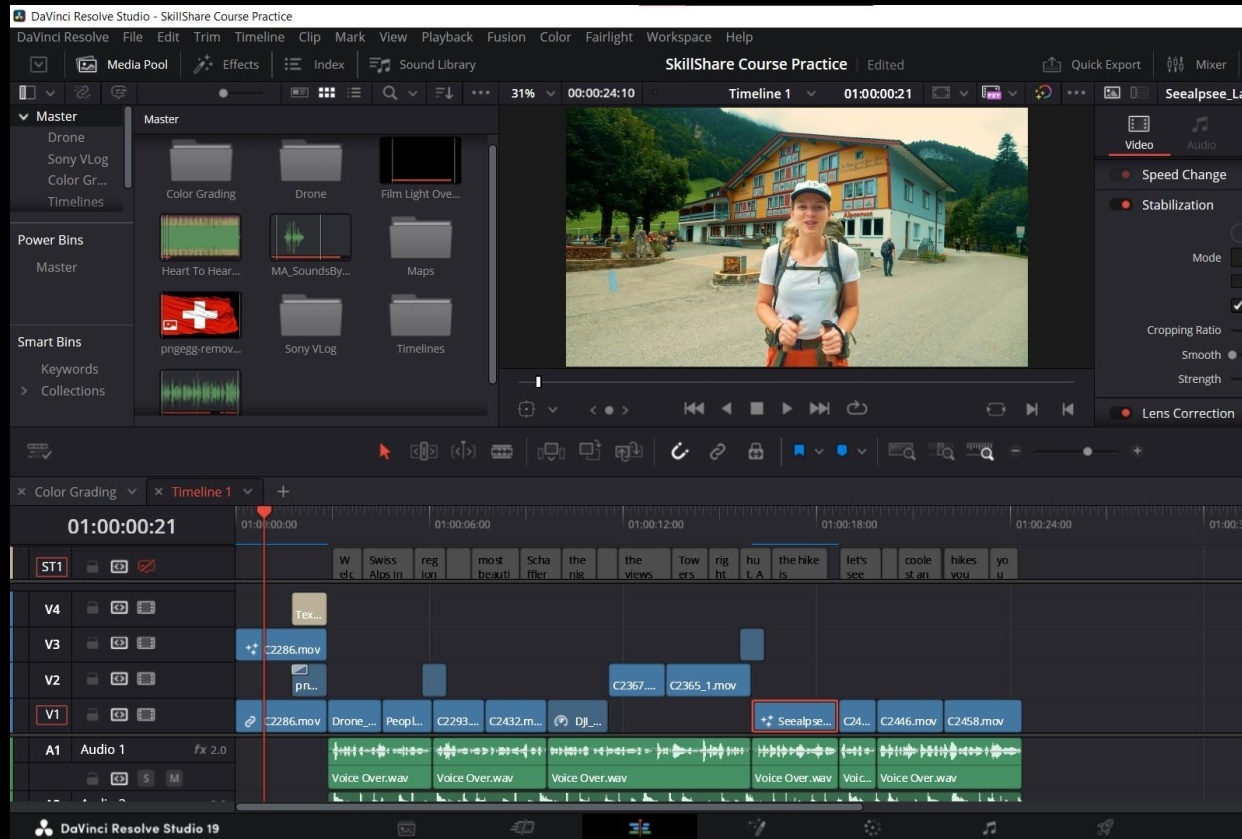Viewport: 1242px width, 839px height.
Task: Disable V2 video track filmstrip icon
Action: [146, 680]
